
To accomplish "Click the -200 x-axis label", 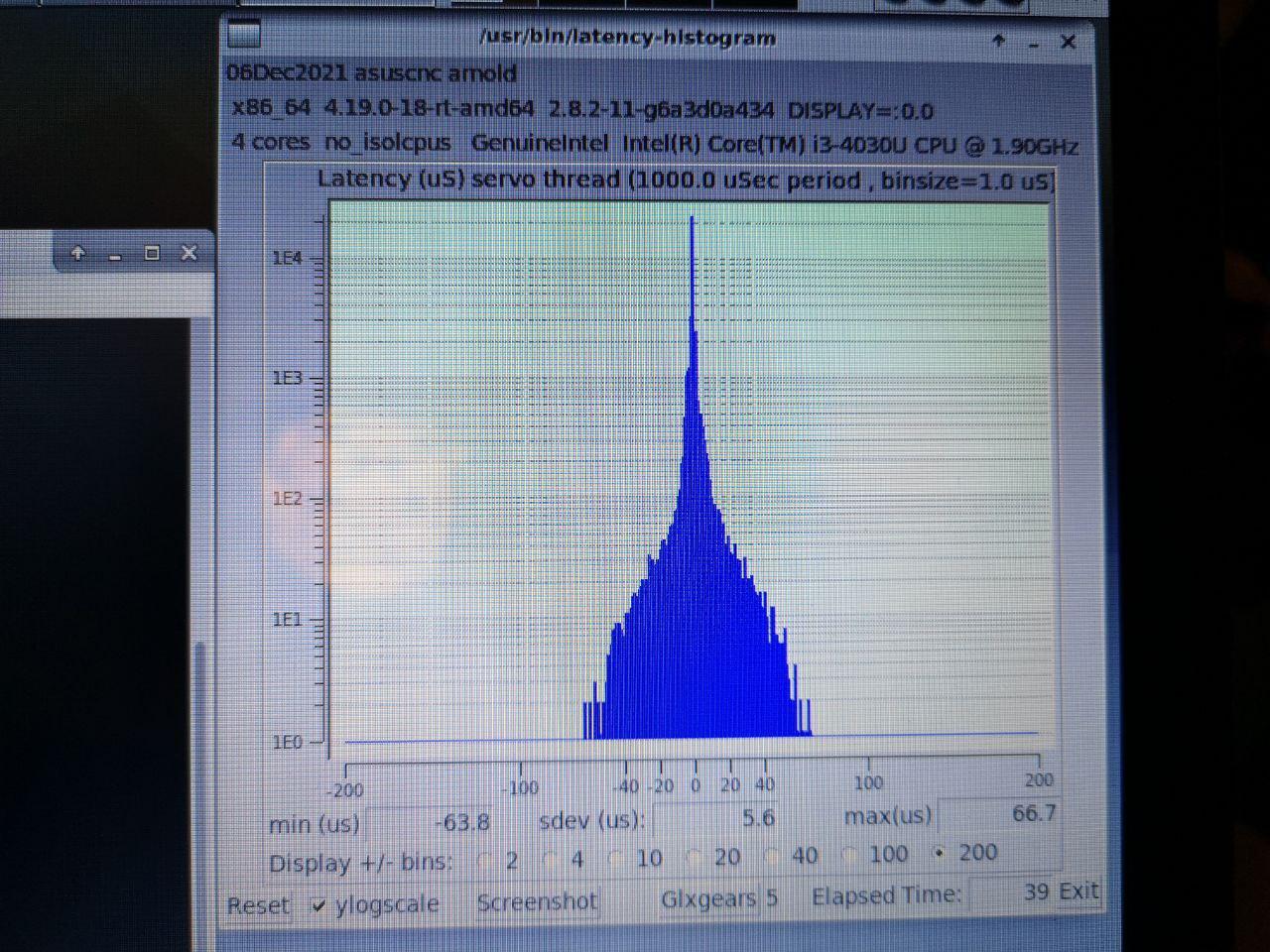I will (344, 790).
